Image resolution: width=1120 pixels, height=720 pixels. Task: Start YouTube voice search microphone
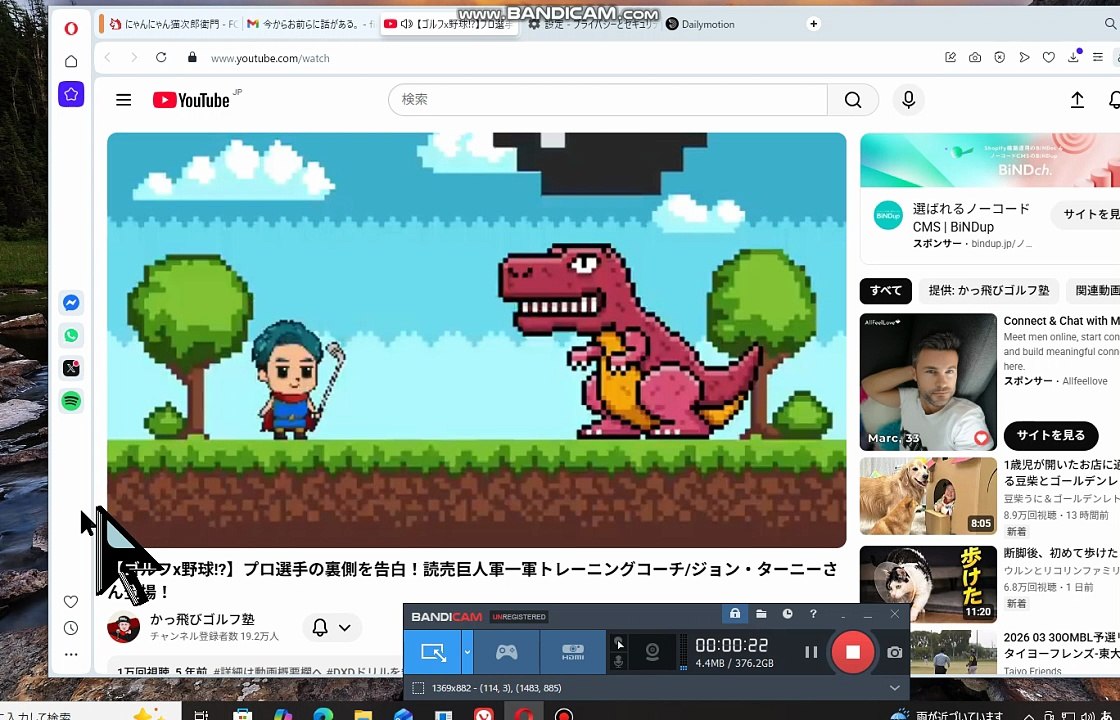click(909, 100)
